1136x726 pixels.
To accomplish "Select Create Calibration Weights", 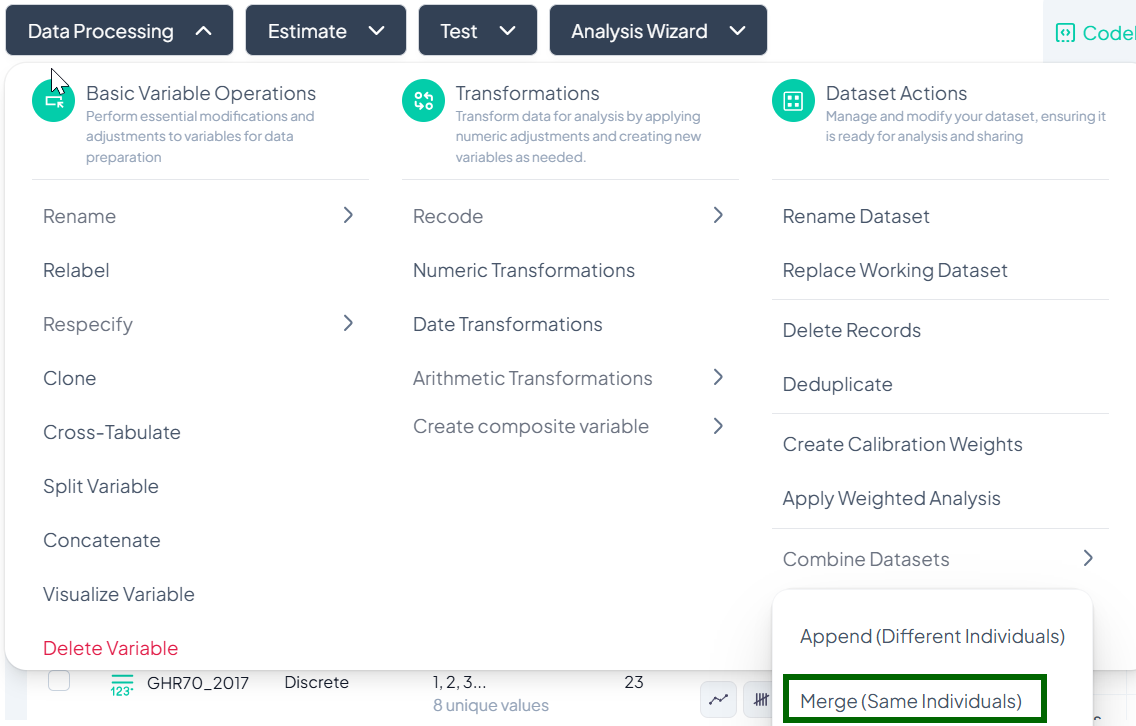I will (x=902, y=444).
